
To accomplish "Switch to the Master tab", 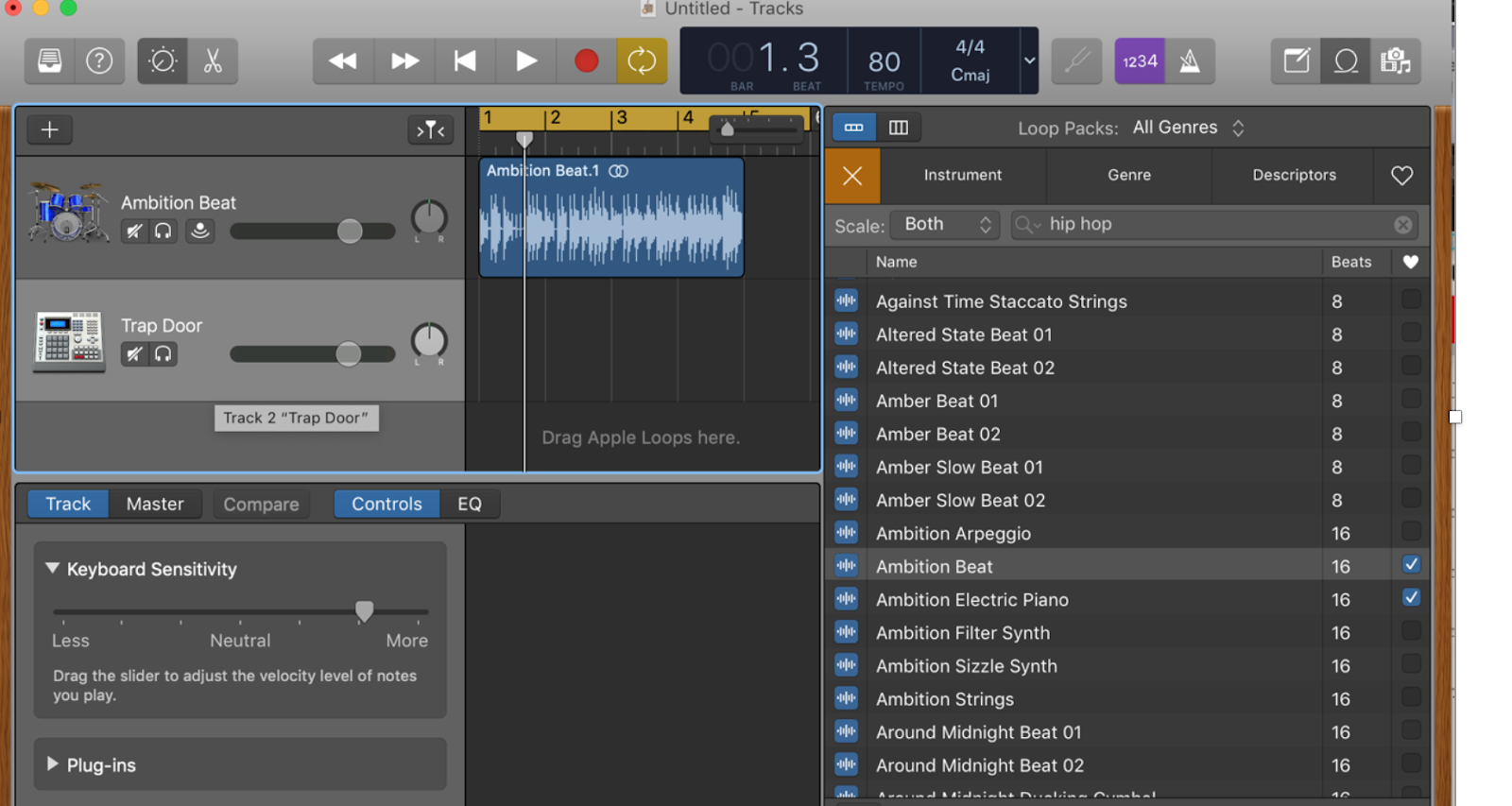I will pyautogui.click(x=155, y=504).
